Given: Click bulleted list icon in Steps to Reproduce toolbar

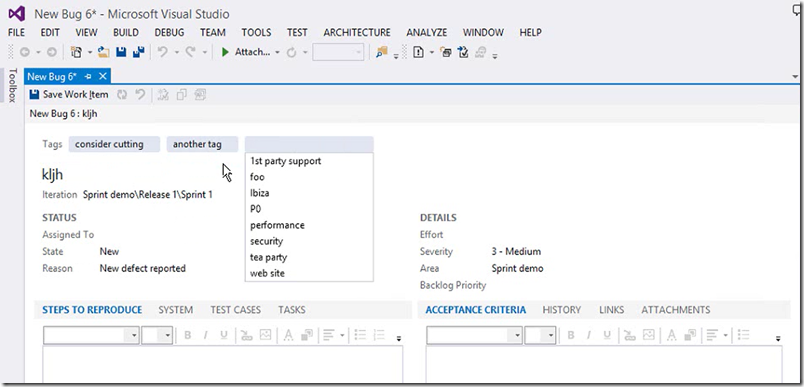Looking at the screenshot, I should (x=360, y=335).
